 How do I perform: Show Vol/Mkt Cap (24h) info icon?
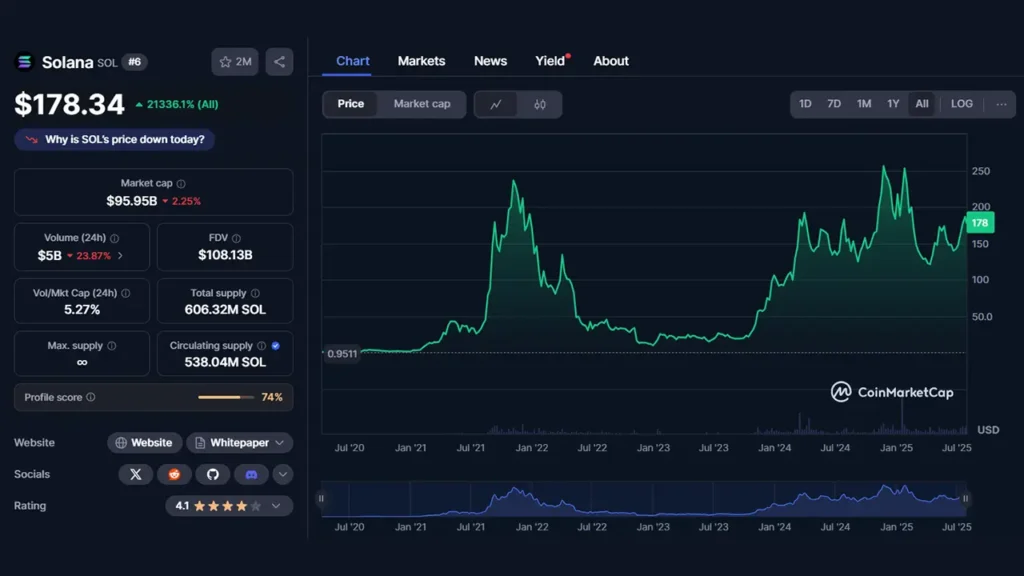point(125,293)
